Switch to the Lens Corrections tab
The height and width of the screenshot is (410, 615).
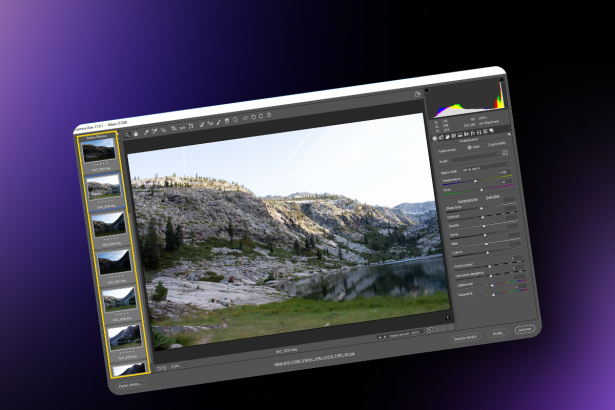click(x=466, y=134)
